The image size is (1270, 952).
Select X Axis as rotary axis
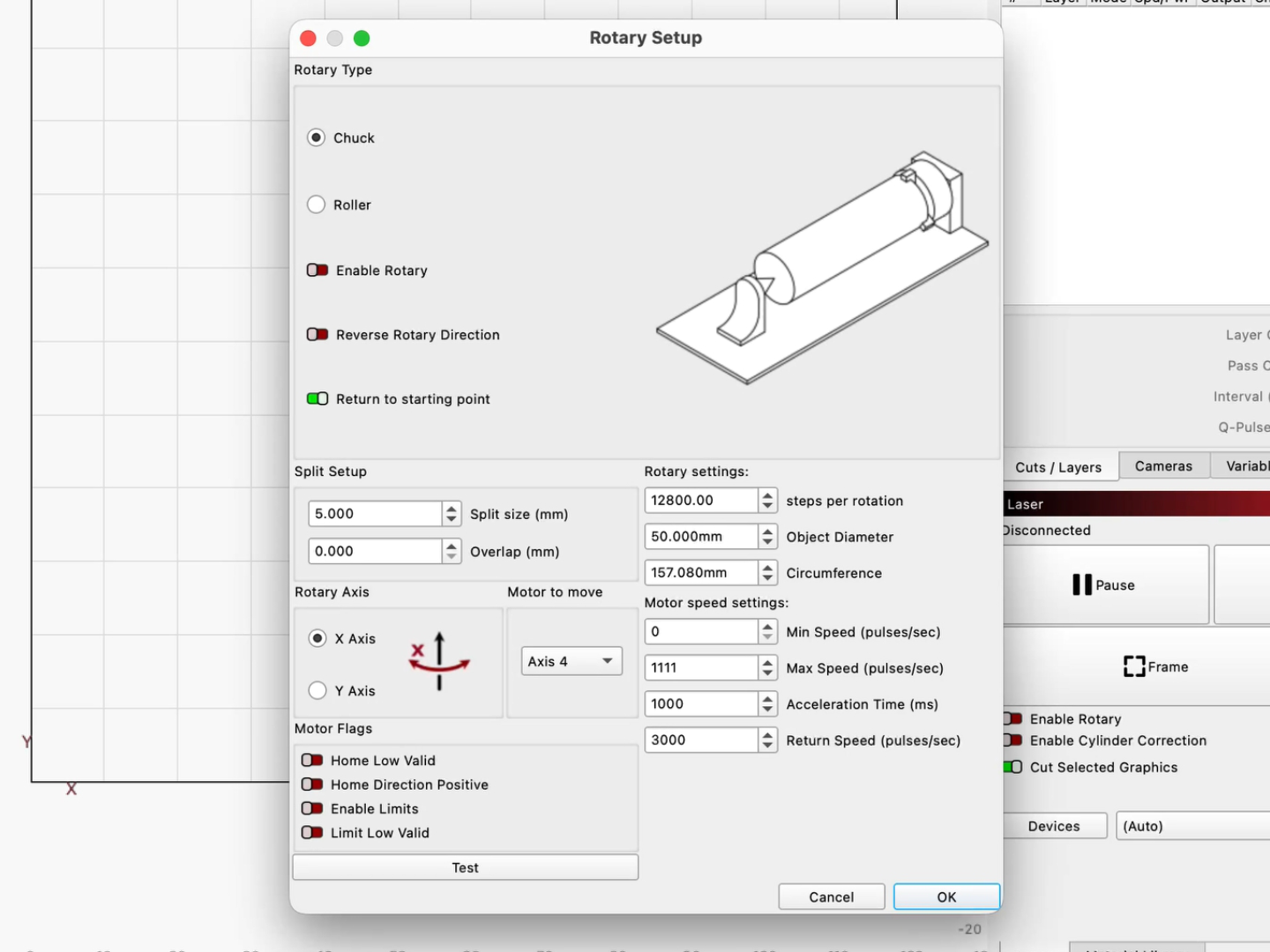click(317, 638)
